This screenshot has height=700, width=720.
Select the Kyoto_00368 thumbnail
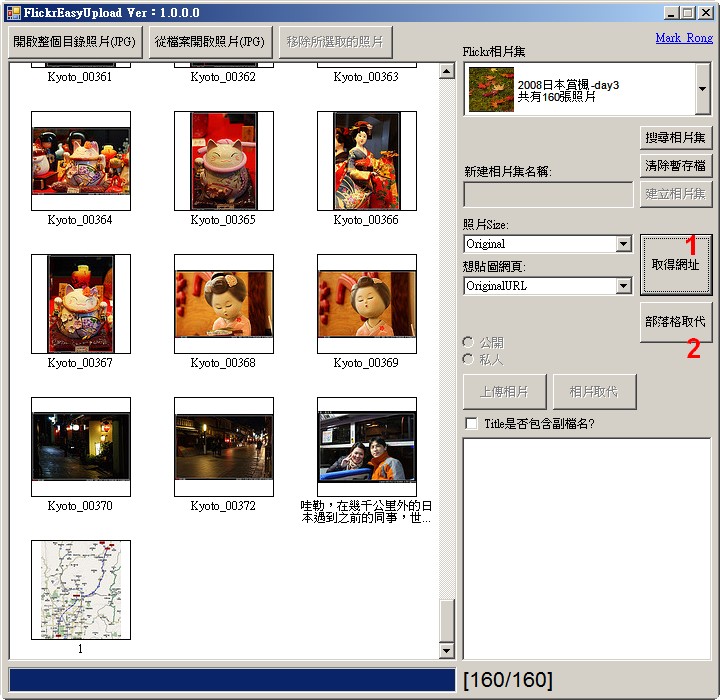(x=224, y=304)
